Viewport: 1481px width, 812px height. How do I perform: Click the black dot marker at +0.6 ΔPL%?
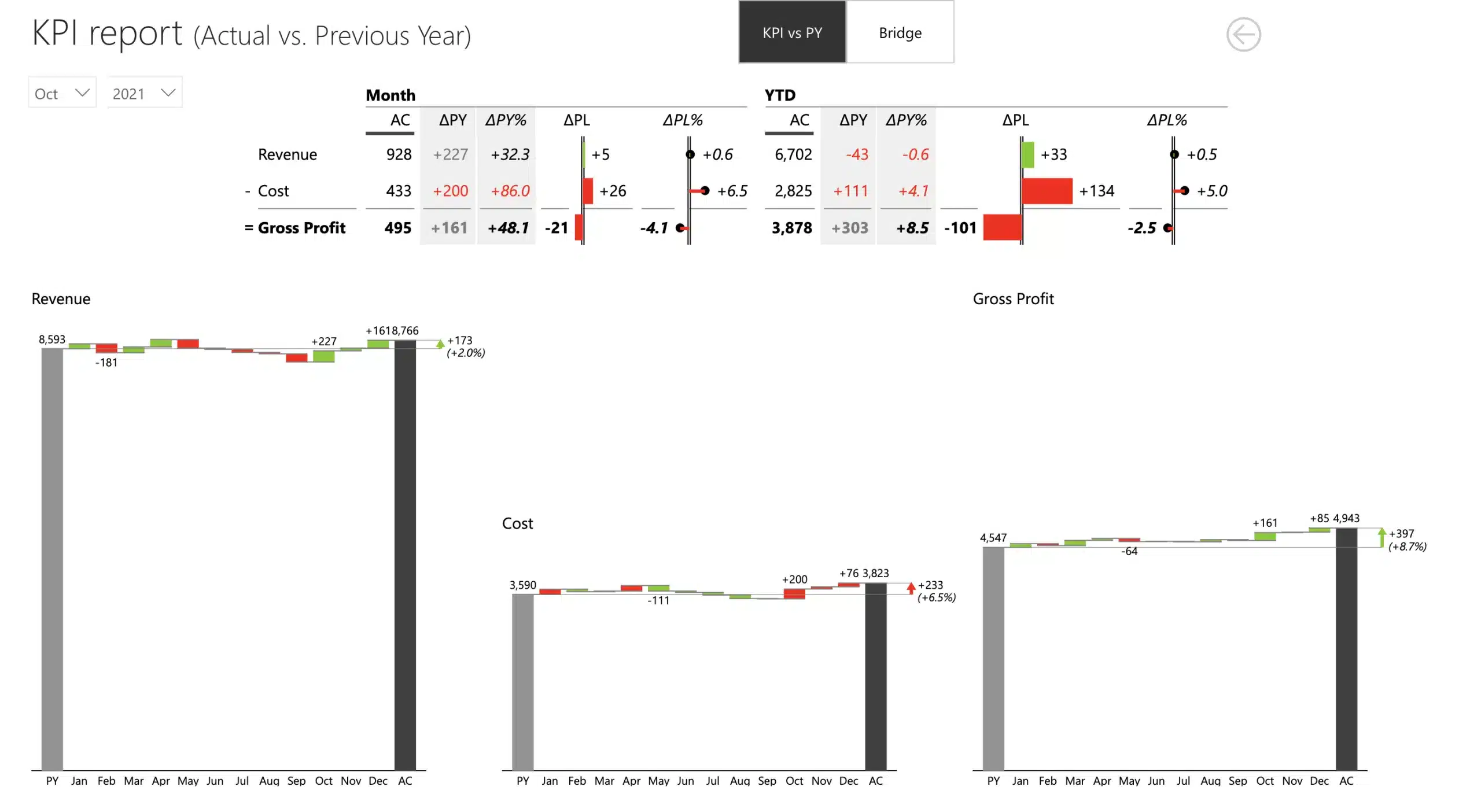coord(690,154)
